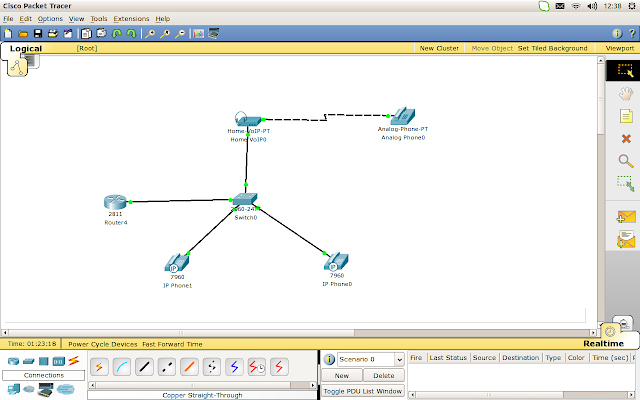Click Power Cycle Devices

point(102,344)
